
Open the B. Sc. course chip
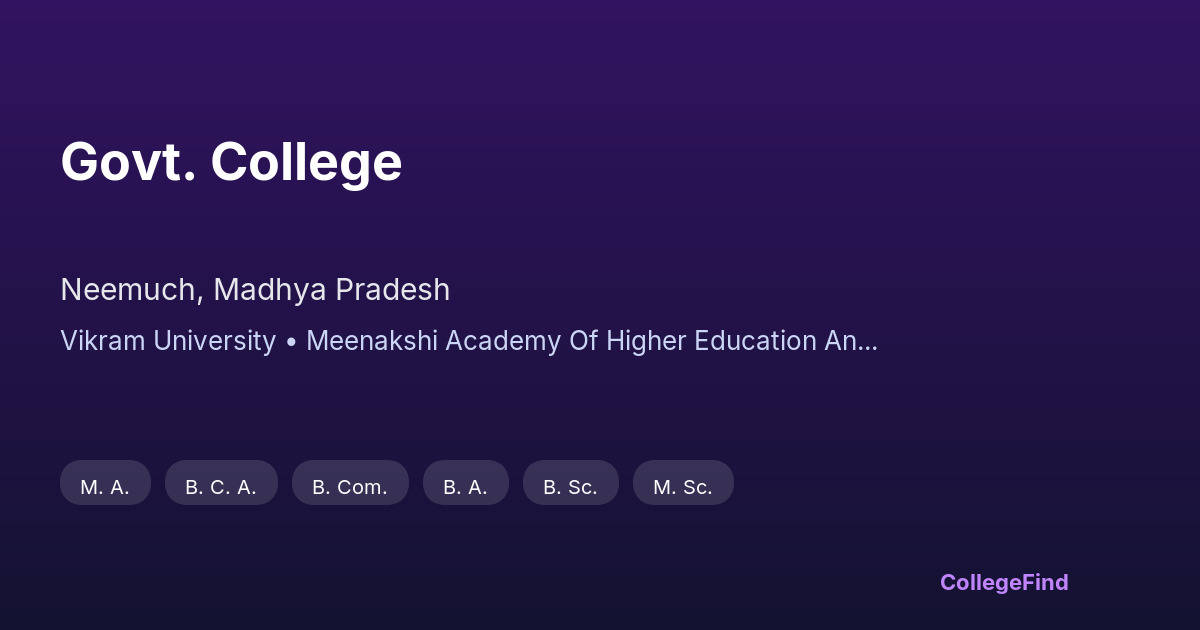[x=570, y=483]
